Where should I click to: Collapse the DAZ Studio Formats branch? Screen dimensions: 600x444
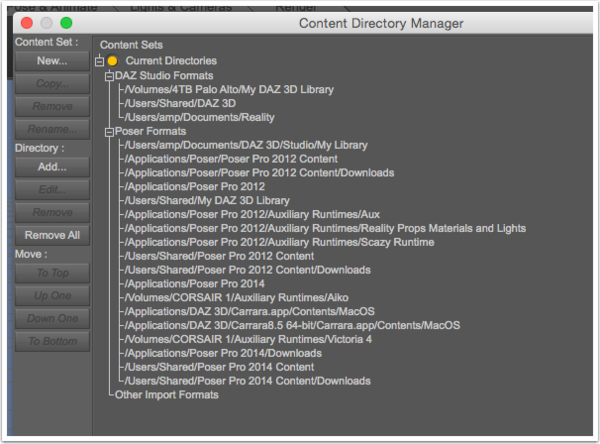(x=109, y=76)
